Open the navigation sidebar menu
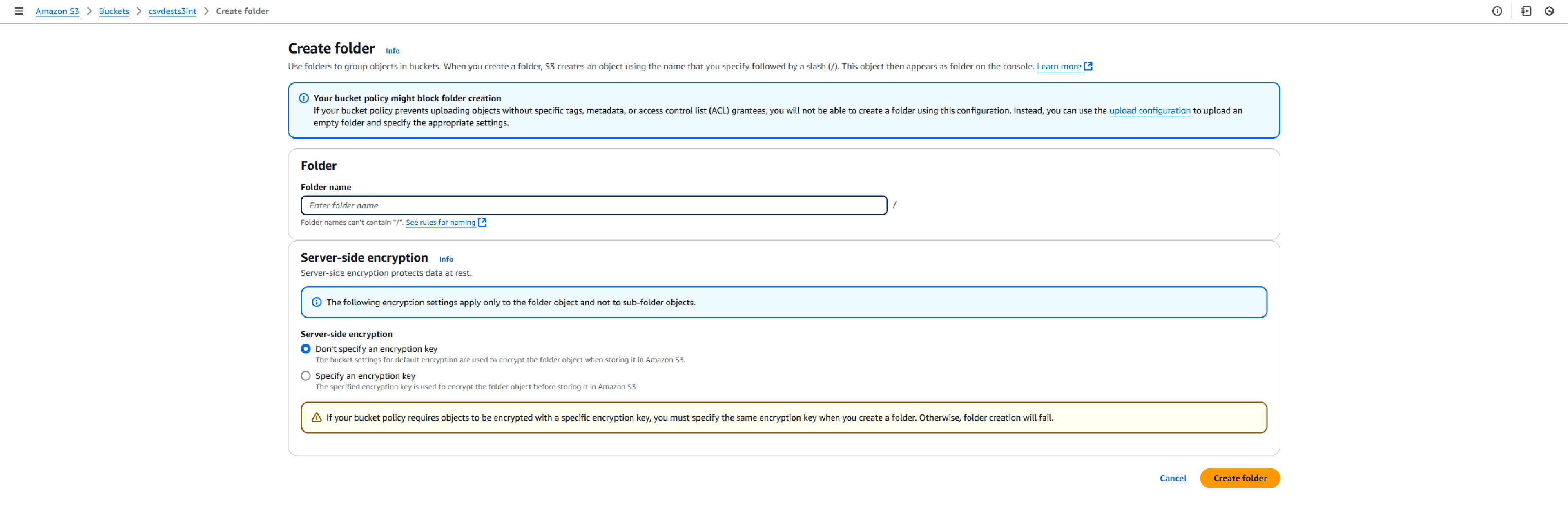 click(x=19, y=11)
